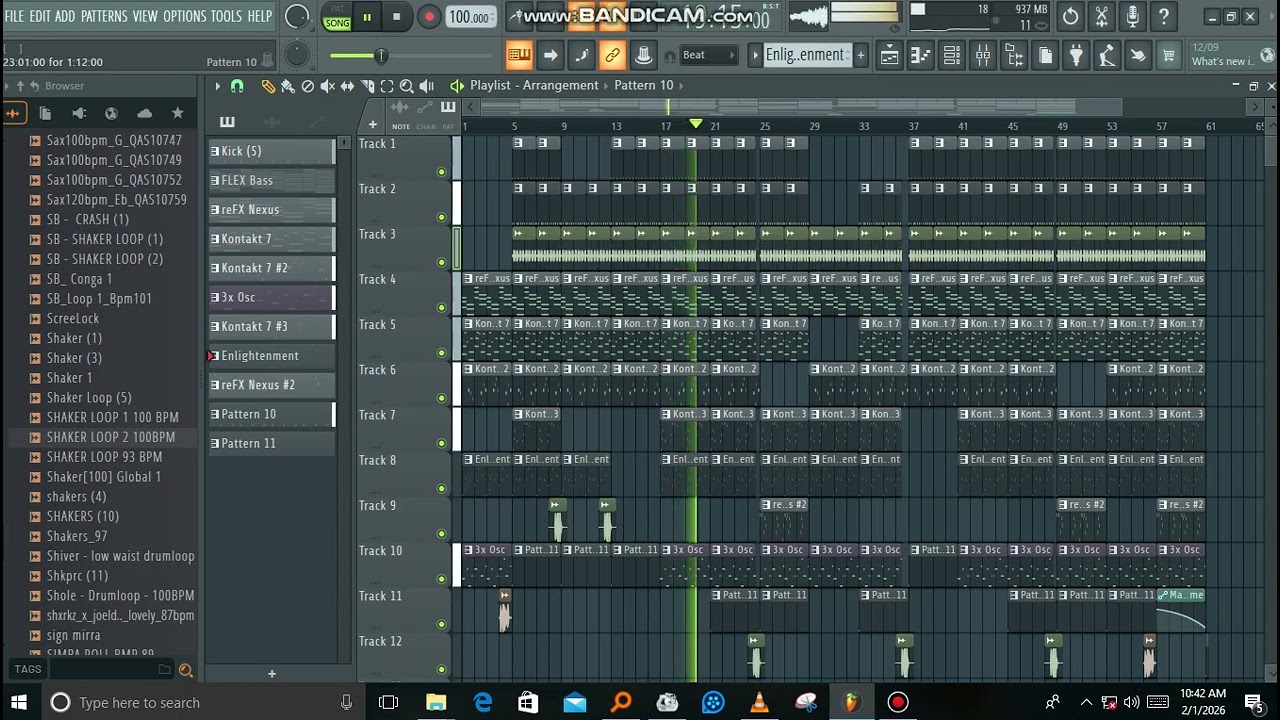1280x720 pixels.
Task: Select FLEX Bass in the pattern picker
Action: (271, 180)
